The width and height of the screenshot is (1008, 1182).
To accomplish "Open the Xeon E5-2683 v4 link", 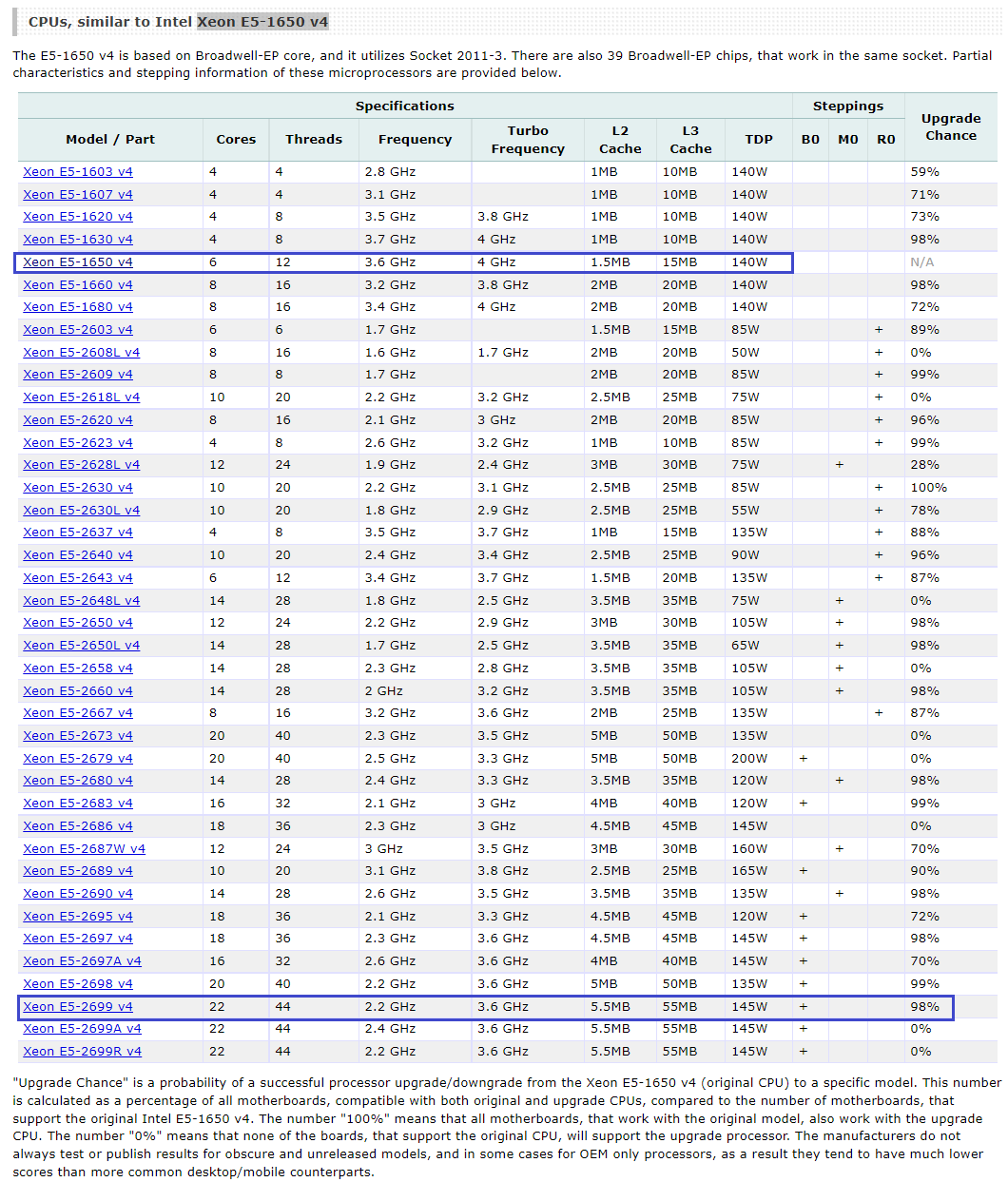I will coord(78,804).
